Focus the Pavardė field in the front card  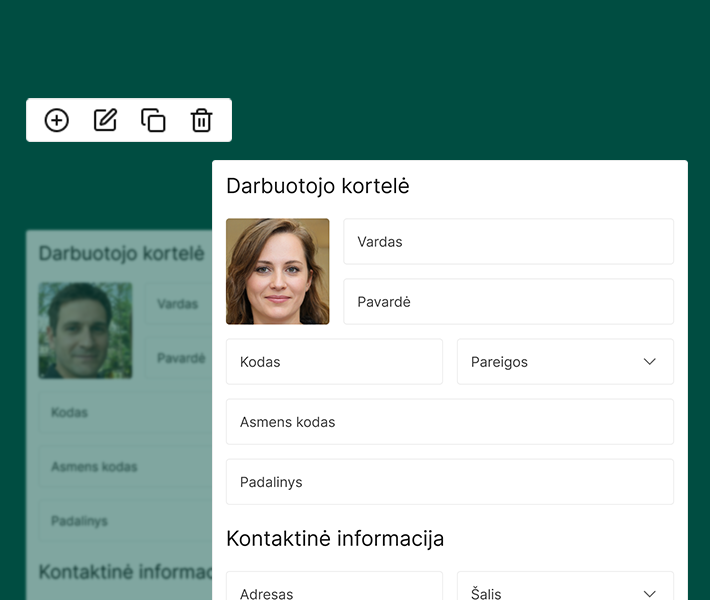tap(508, 302)
